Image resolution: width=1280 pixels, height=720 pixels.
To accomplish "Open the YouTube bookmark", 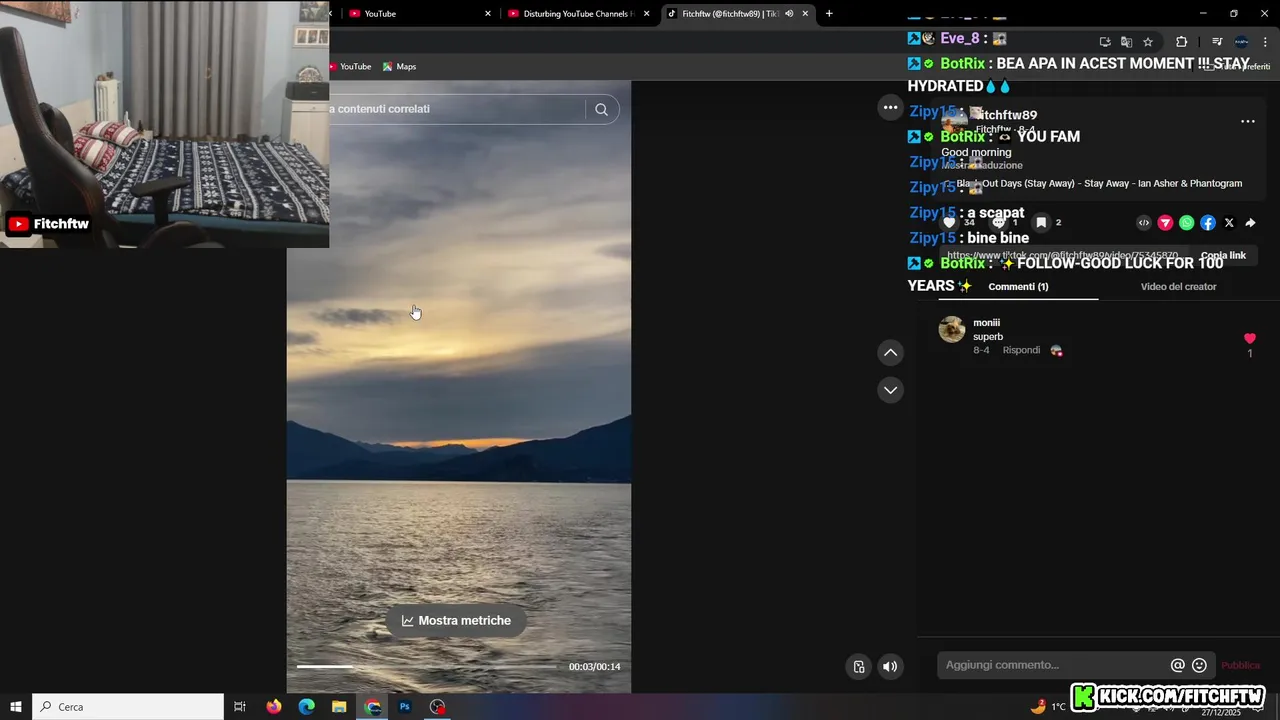I will pos(349,67).
